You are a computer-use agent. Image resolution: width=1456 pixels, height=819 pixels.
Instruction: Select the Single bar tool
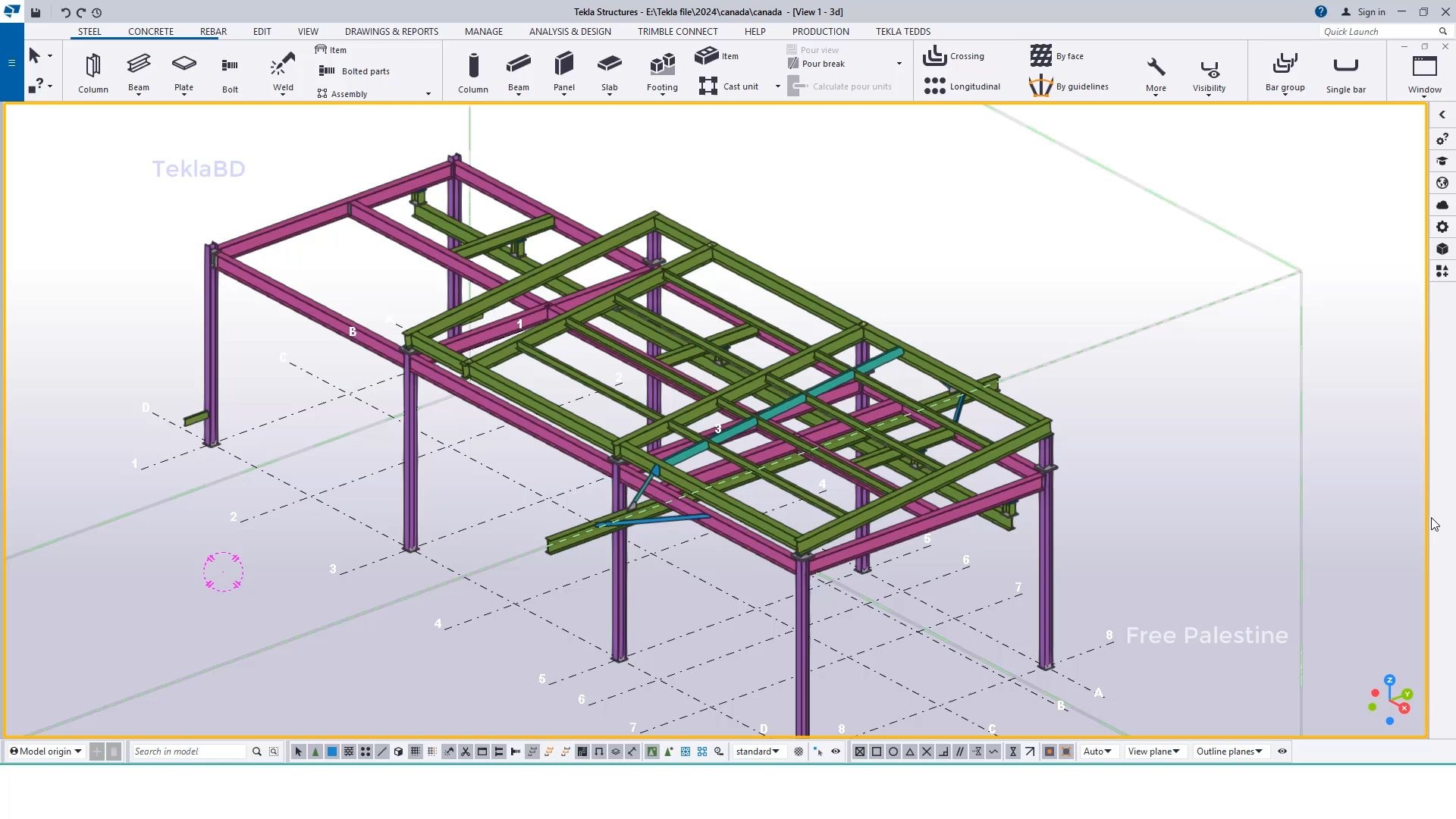pyautogui.click(x=1345, y=71)
